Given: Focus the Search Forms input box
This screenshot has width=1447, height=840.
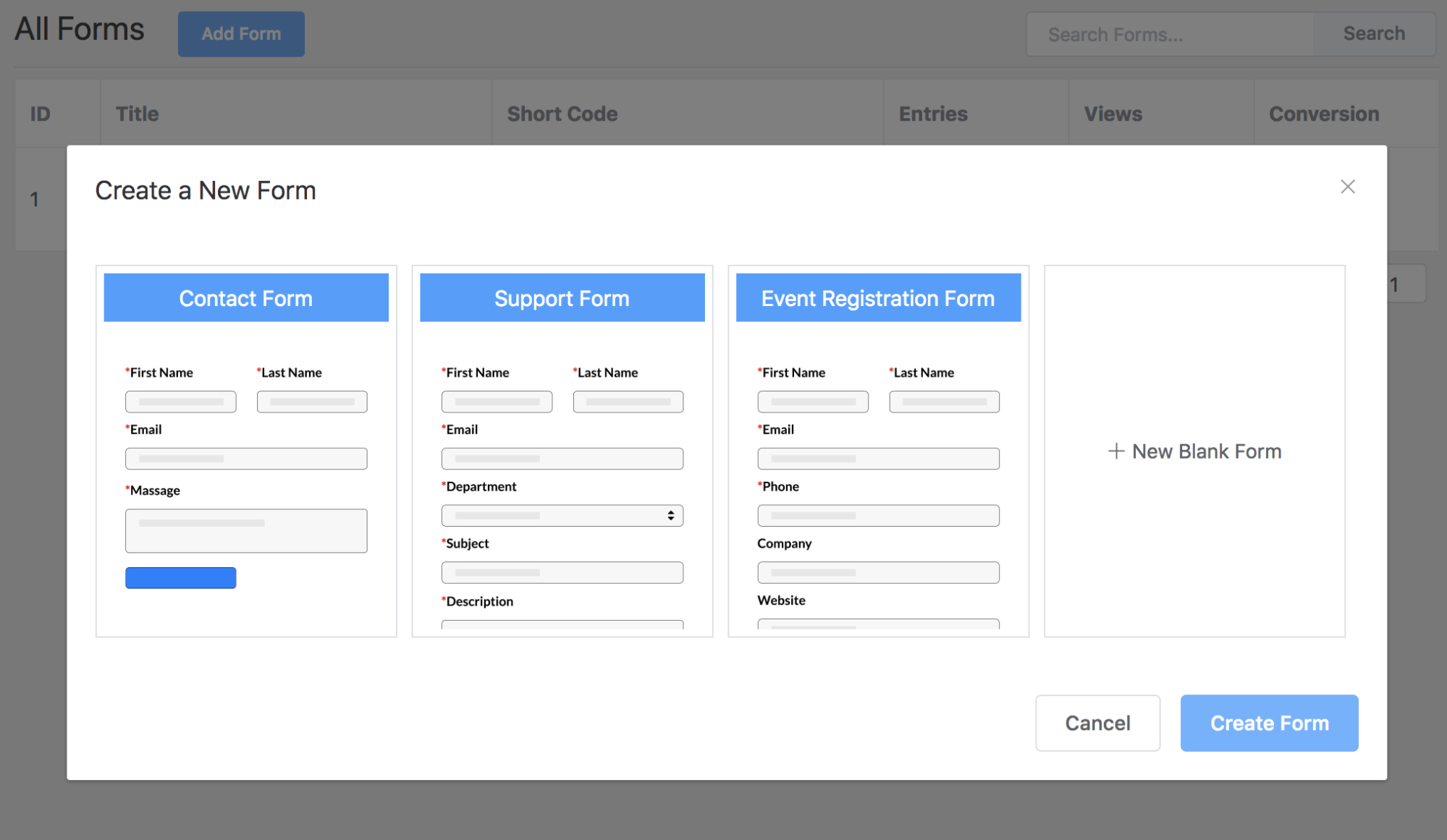Looking at the screenshot, I should (1168, 34).
